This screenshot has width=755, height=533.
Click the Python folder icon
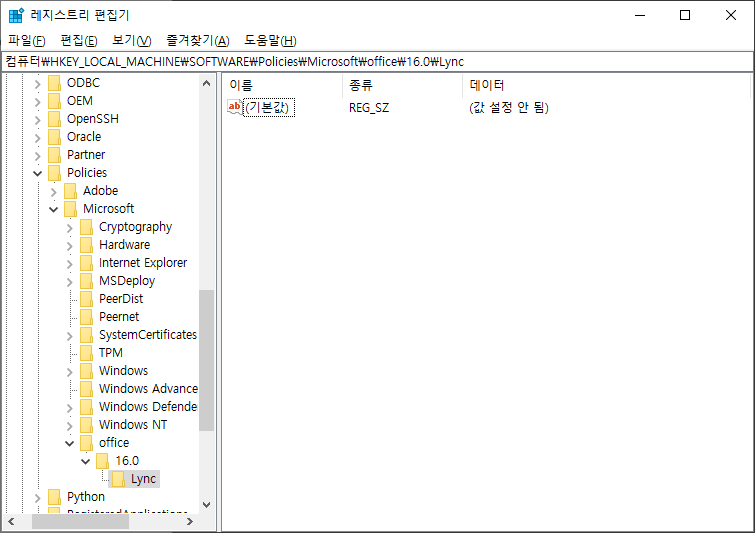(54, 496)
